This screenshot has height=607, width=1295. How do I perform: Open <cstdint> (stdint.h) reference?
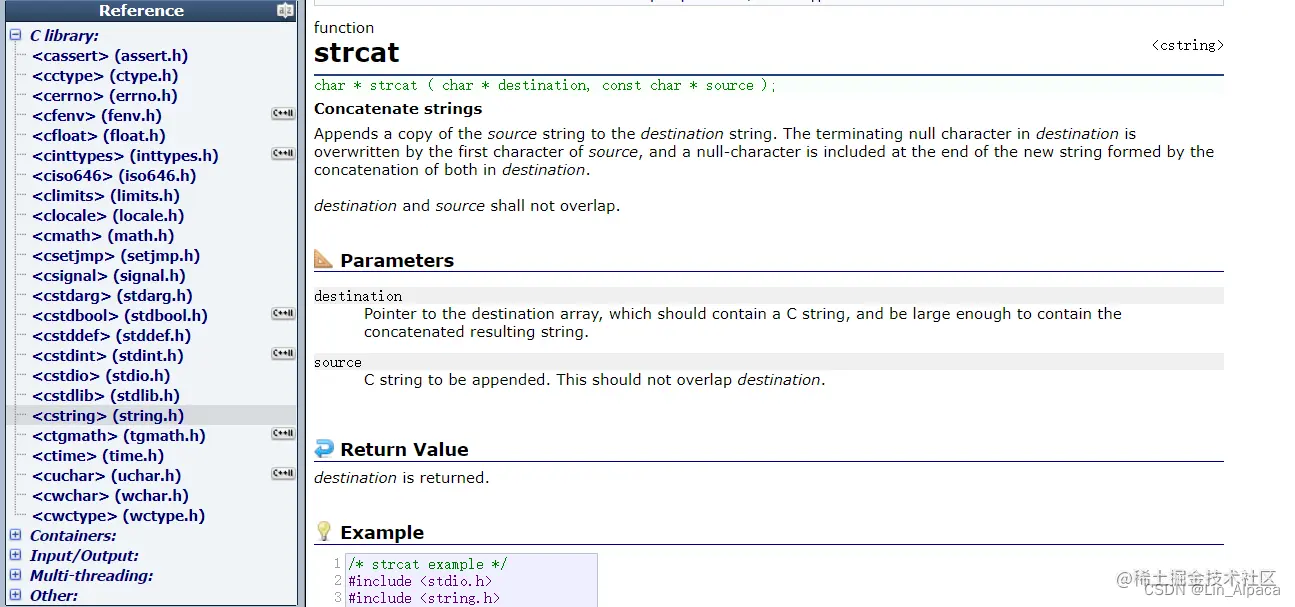(108, 356)
